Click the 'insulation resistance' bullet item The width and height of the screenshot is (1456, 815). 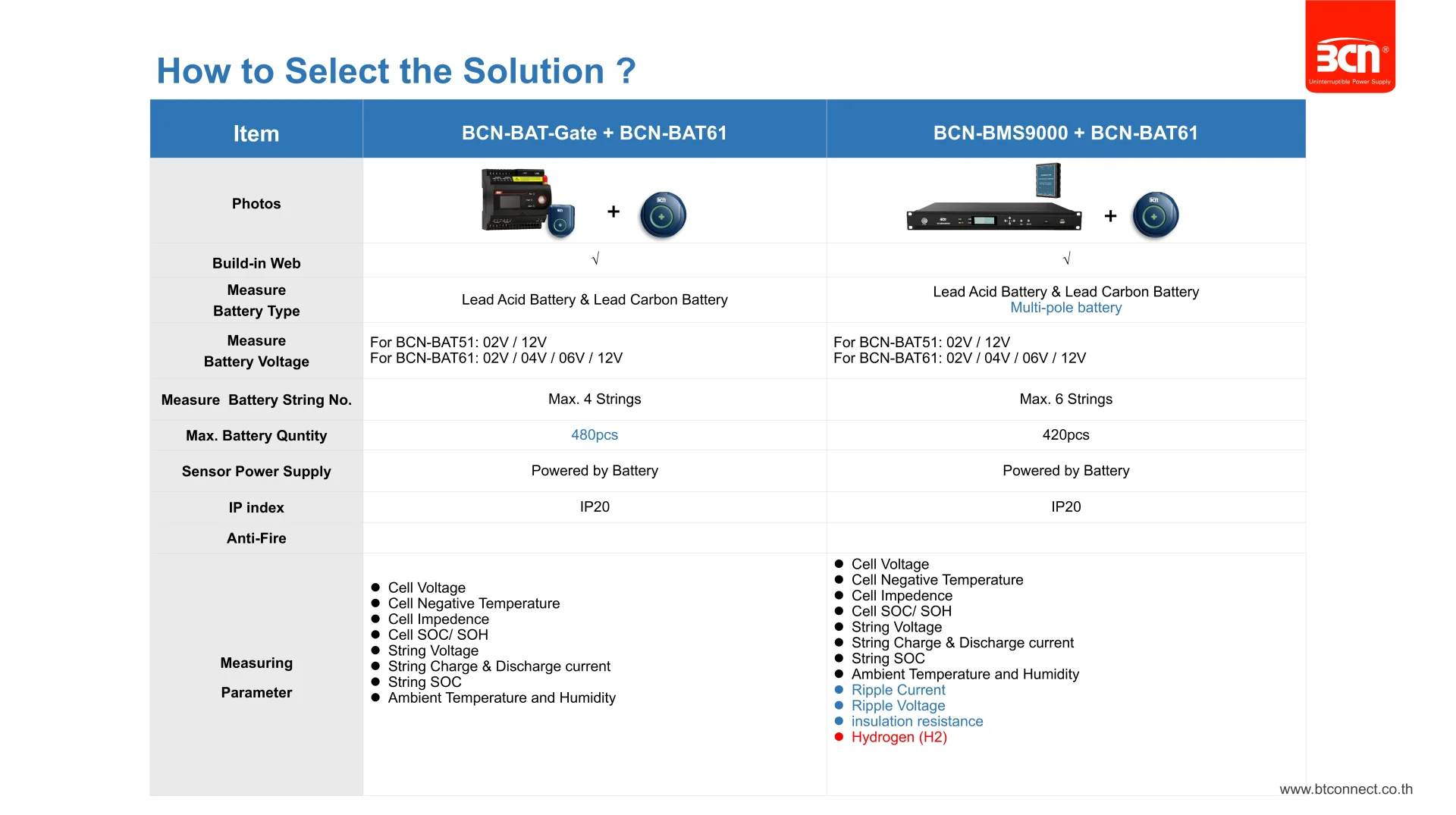coord(917,722)
